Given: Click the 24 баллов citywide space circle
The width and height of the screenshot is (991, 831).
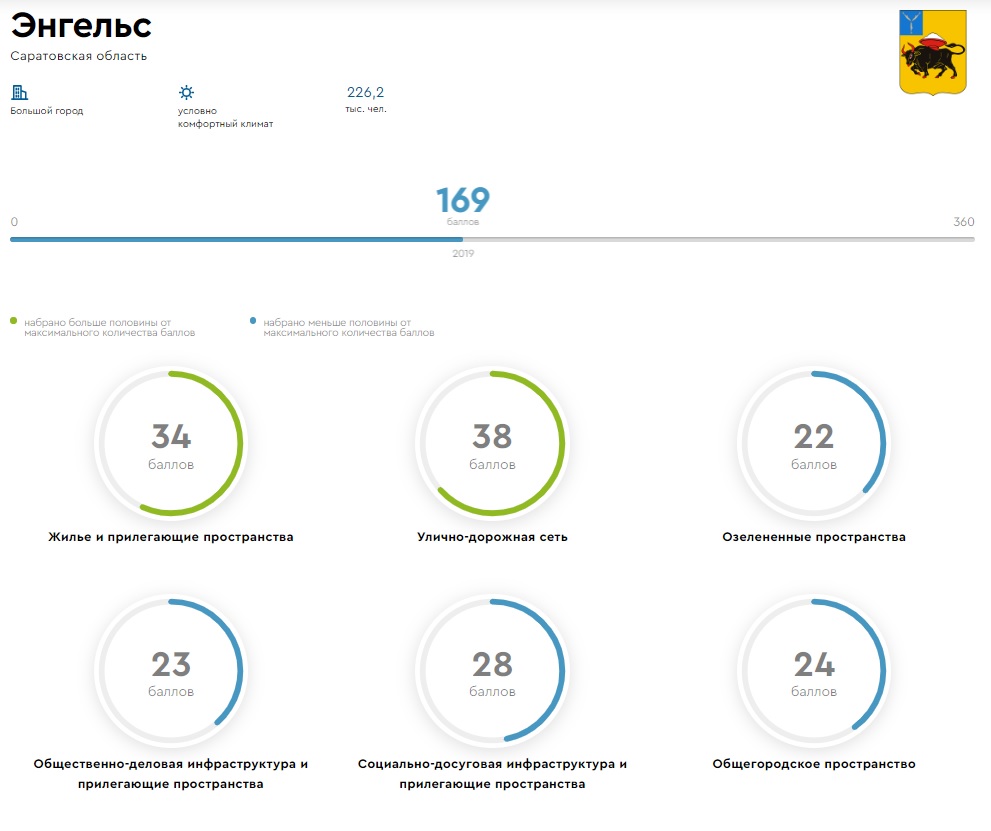Looking at the screenshot, I should point(813,670).
